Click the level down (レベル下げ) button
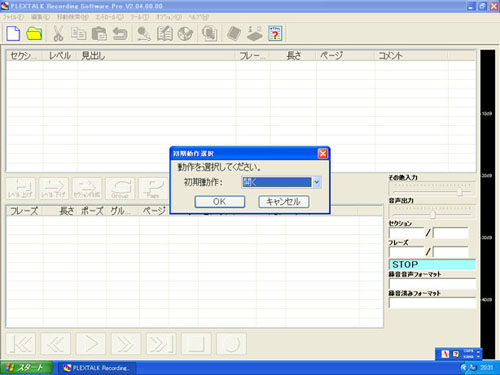Viewport: 500px width, 375px height. point(54,188)
